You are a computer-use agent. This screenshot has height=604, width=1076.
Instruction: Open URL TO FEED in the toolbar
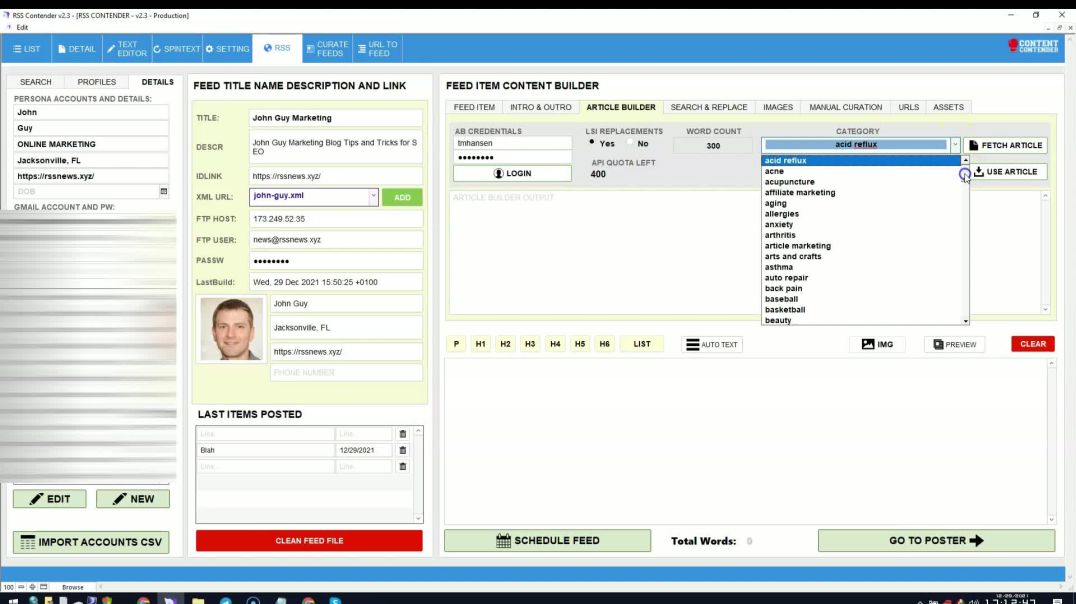point(377,49)
